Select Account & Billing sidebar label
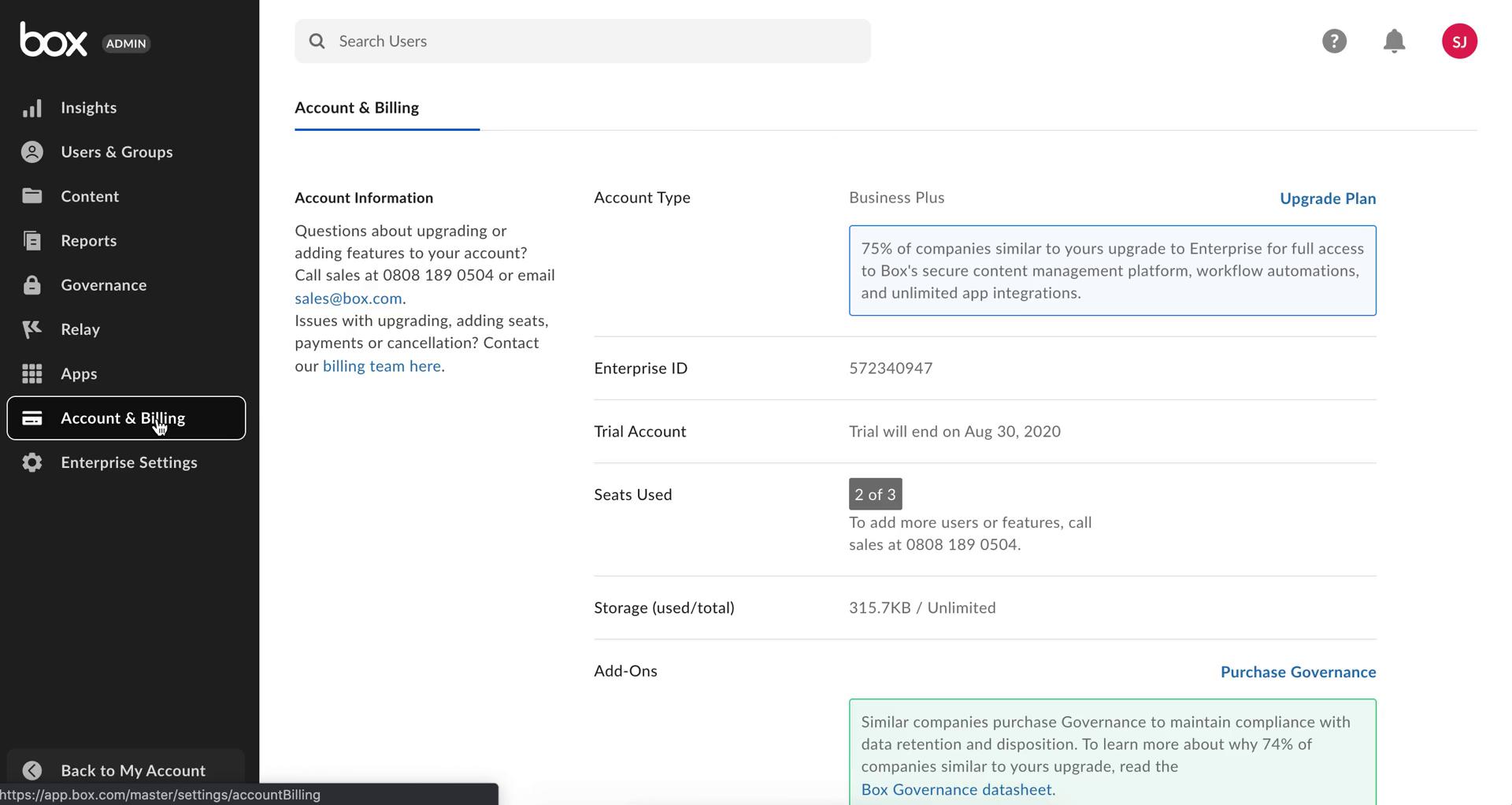Viewport: 1512px width, 805px height. (x=123, y=418)
